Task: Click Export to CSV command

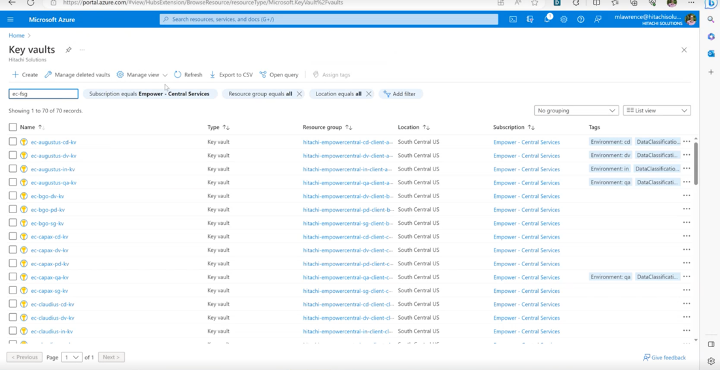Action: coord(231,74)
